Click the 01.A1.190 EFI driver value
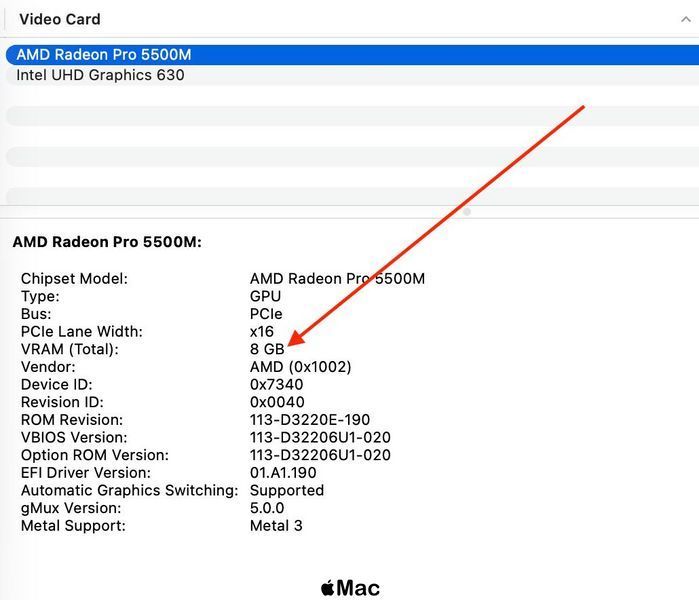The width and height of the screenshot is (699, 600). click(283, 473)
